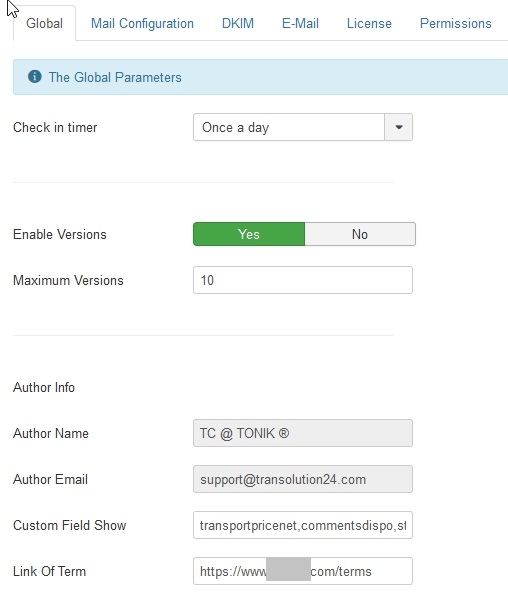Select the Once a day combo box
This screenshot has width=508, height=598.
coord(303,127)
